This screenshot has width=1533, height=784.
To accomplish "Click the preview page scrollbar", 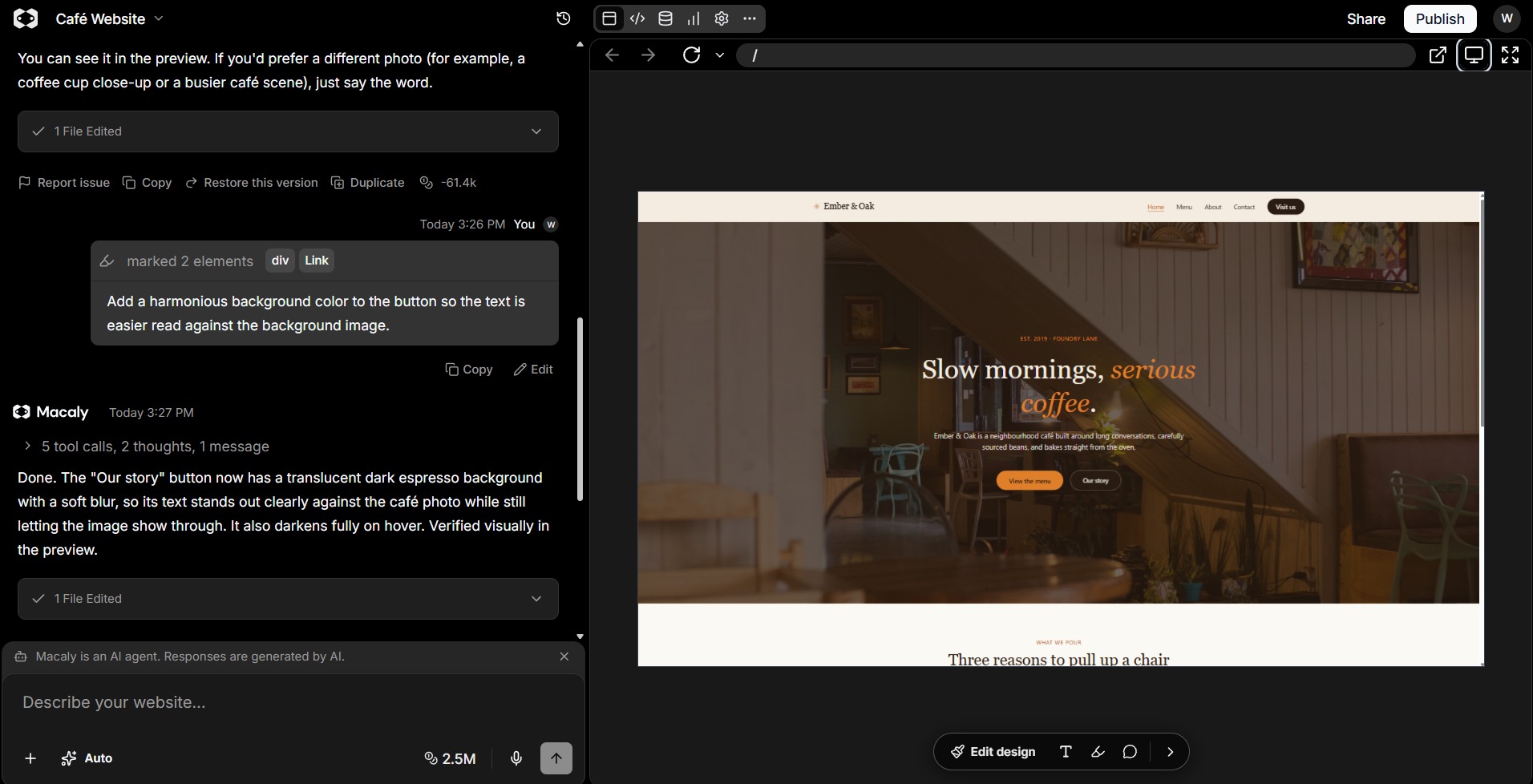I will (x=1482, y=313).
